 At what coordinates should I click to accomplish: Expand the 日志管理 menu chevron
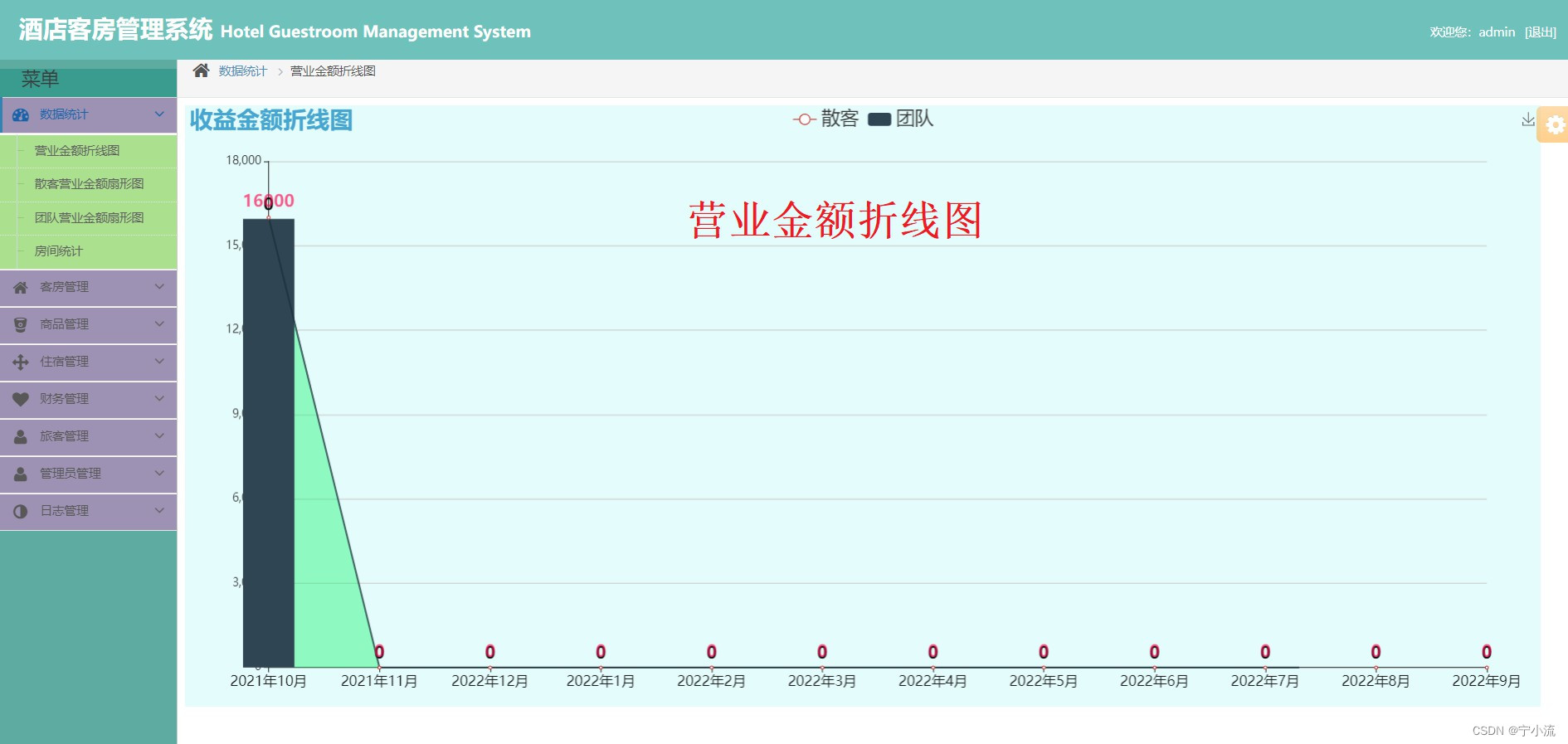[x=159, y=511]
